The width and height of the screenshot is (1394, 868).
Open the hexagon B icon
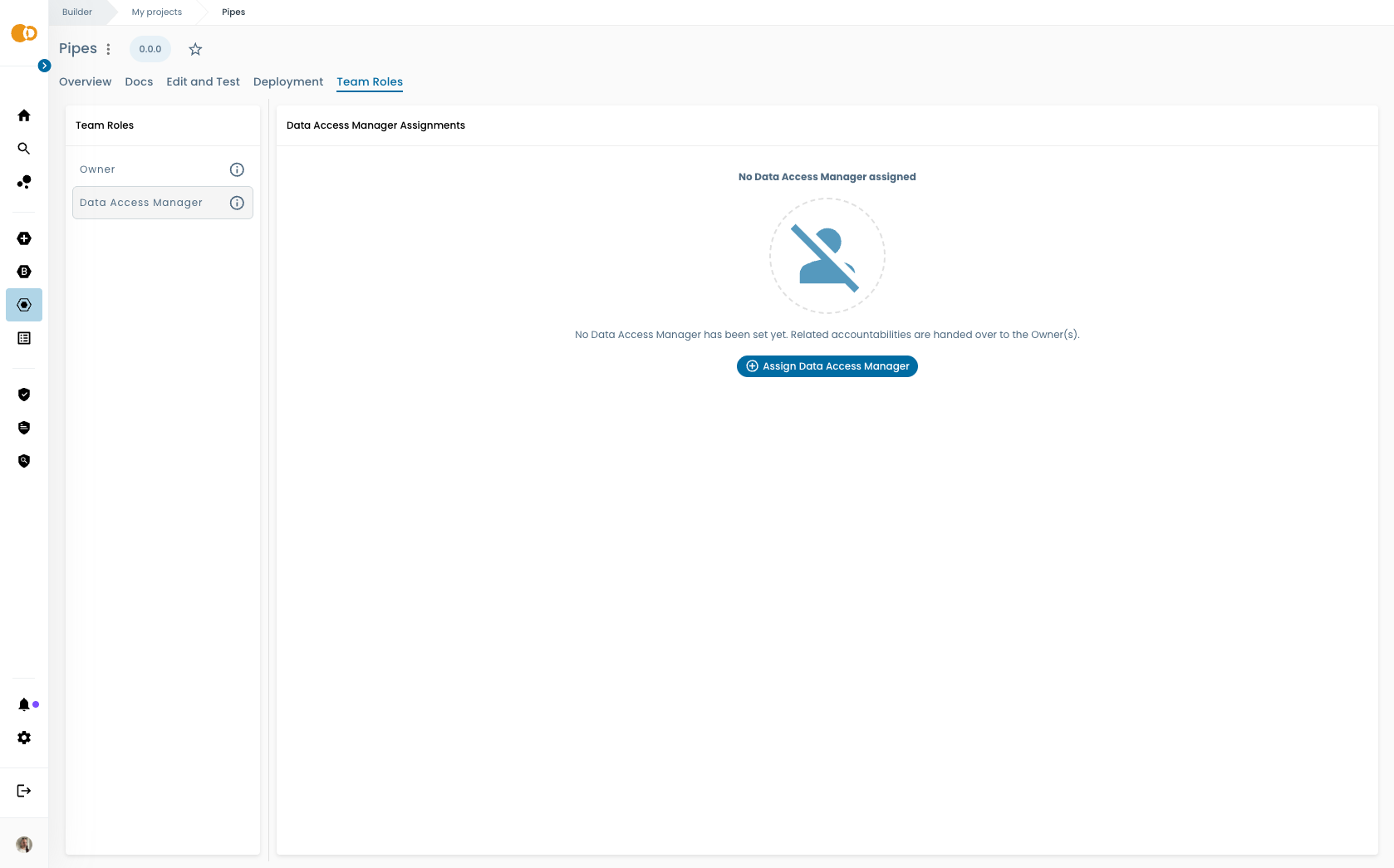click(24, 272)
